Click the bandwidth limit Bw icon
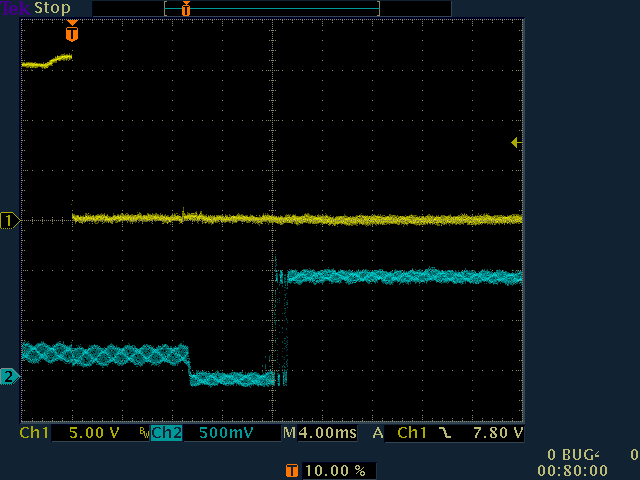This screenshot has width=640, height=480. click(145, 433)
